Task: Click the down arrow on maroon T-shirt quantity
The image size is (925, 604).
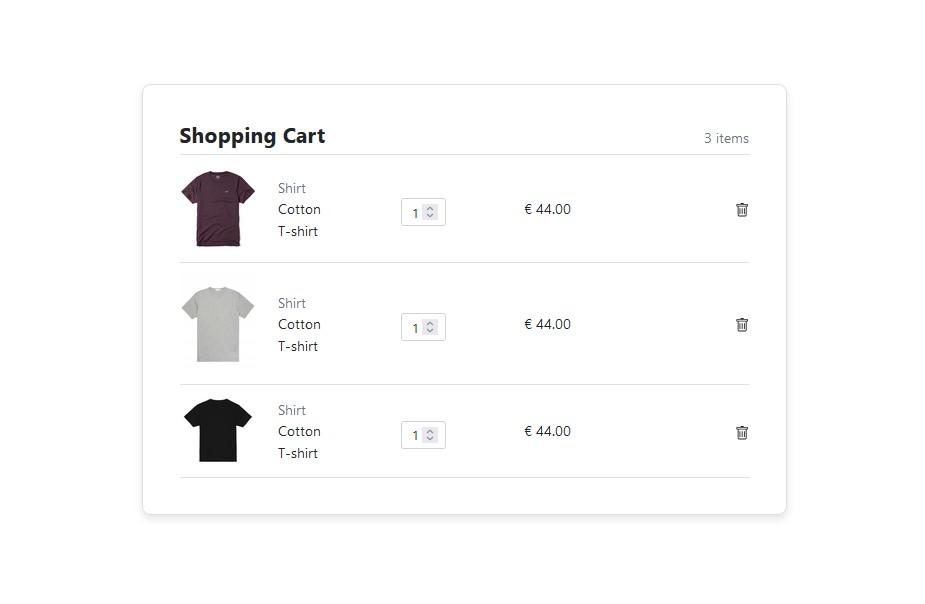Action: (431, 216)
